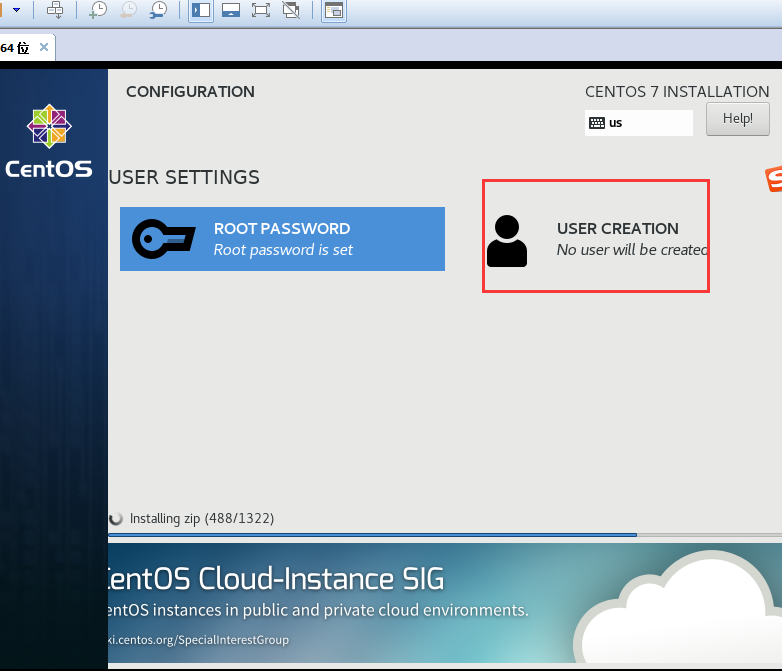Click the Cloud-Instance SIG banner heading
Screen dimensions: 782x671
pyautogui.click(x=276, y=579)
